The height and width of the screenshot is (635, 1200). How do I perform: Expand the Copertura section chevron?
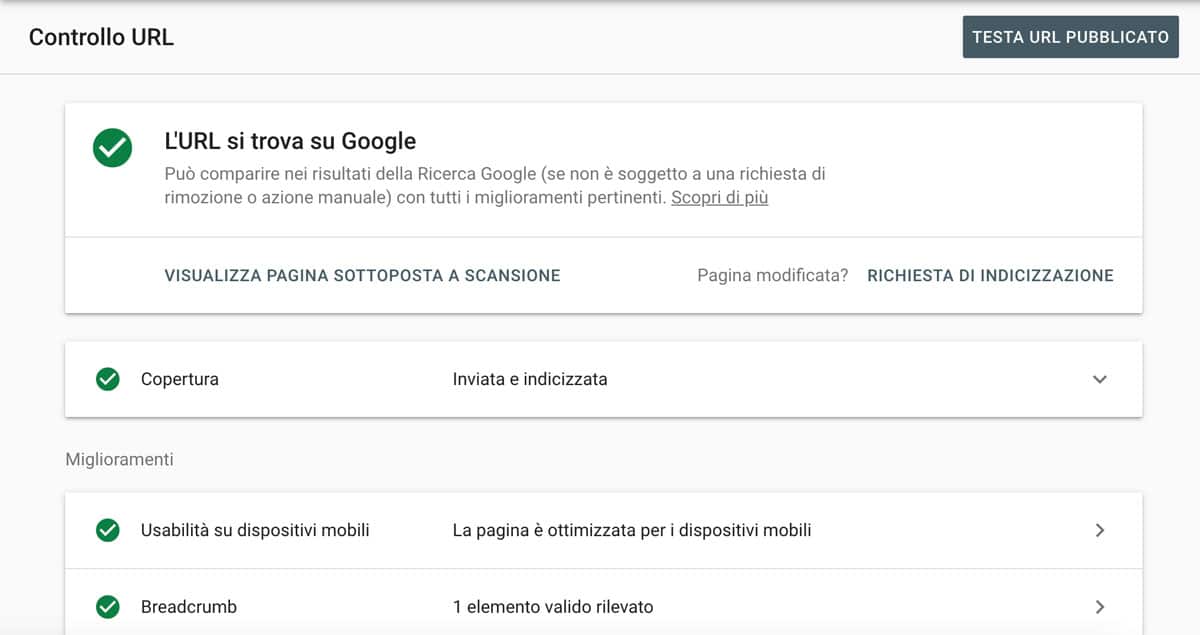click(1100, 379)
